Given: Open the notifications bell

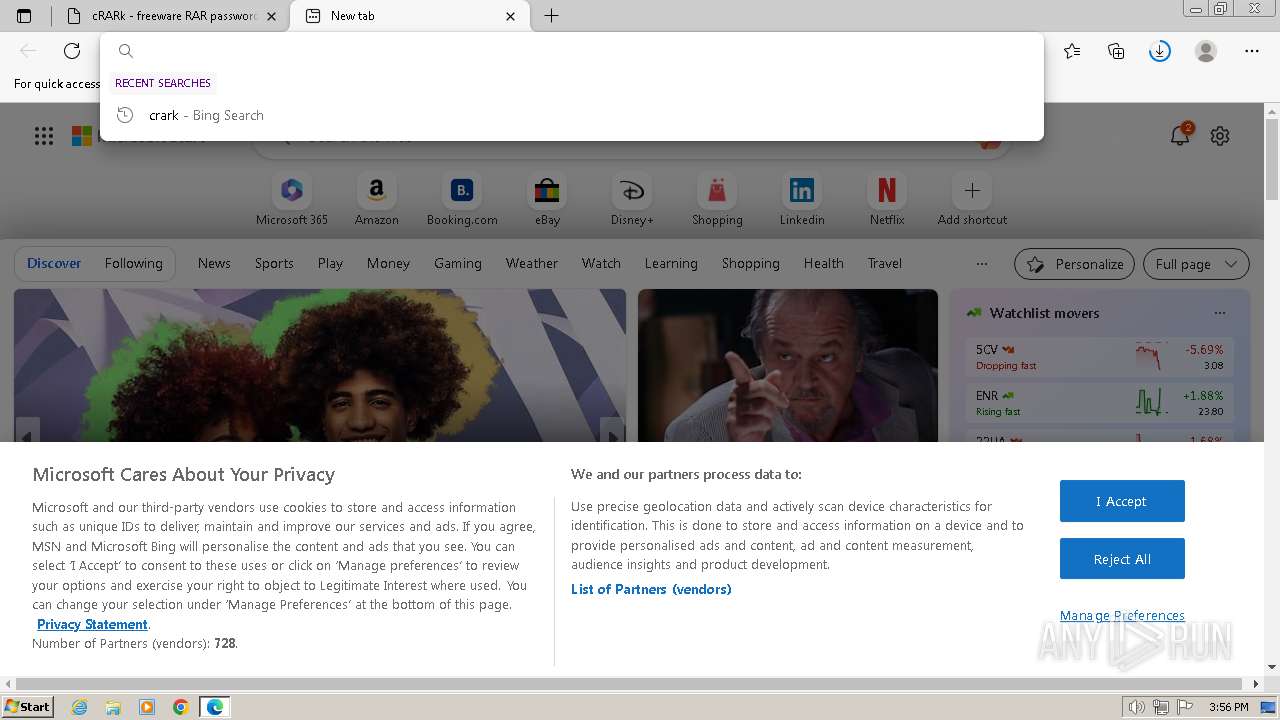Looking at the screenshot, I should point(1180,136).
